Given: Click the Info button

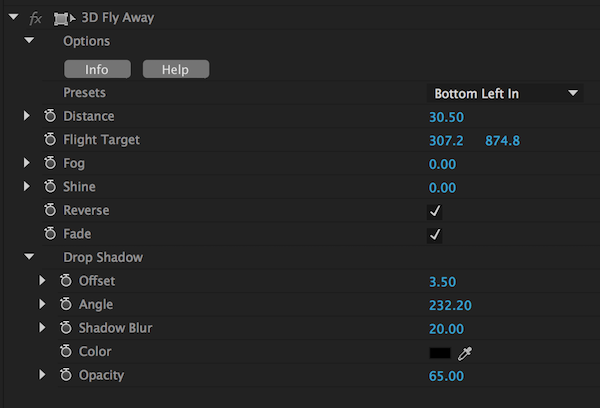Looking at the screenshot, I should [97, 70].
